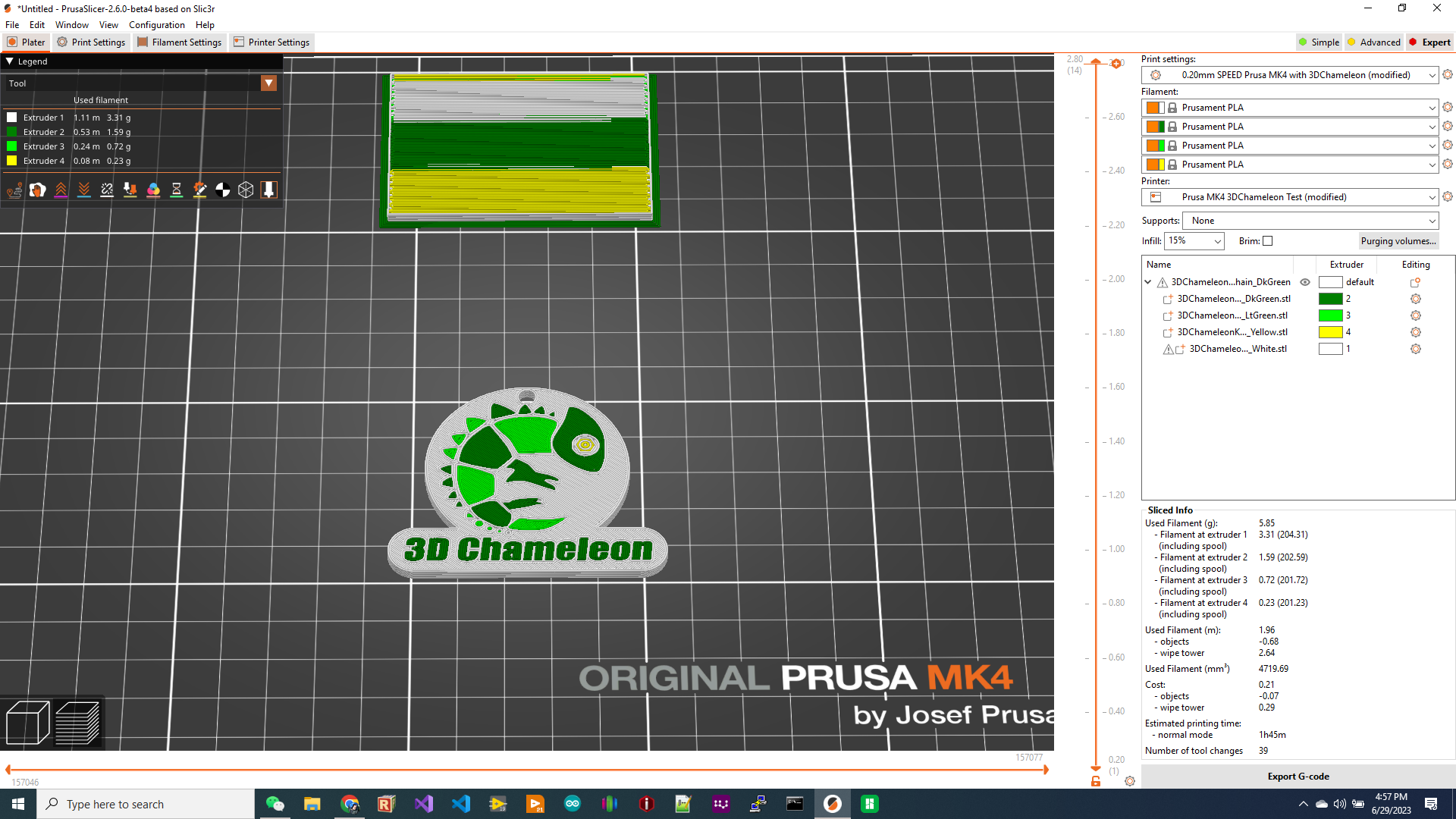The height and width of the screenshot is (819, 1456).
Task: Click Windows Start button
Action: [x=18, y=804]
